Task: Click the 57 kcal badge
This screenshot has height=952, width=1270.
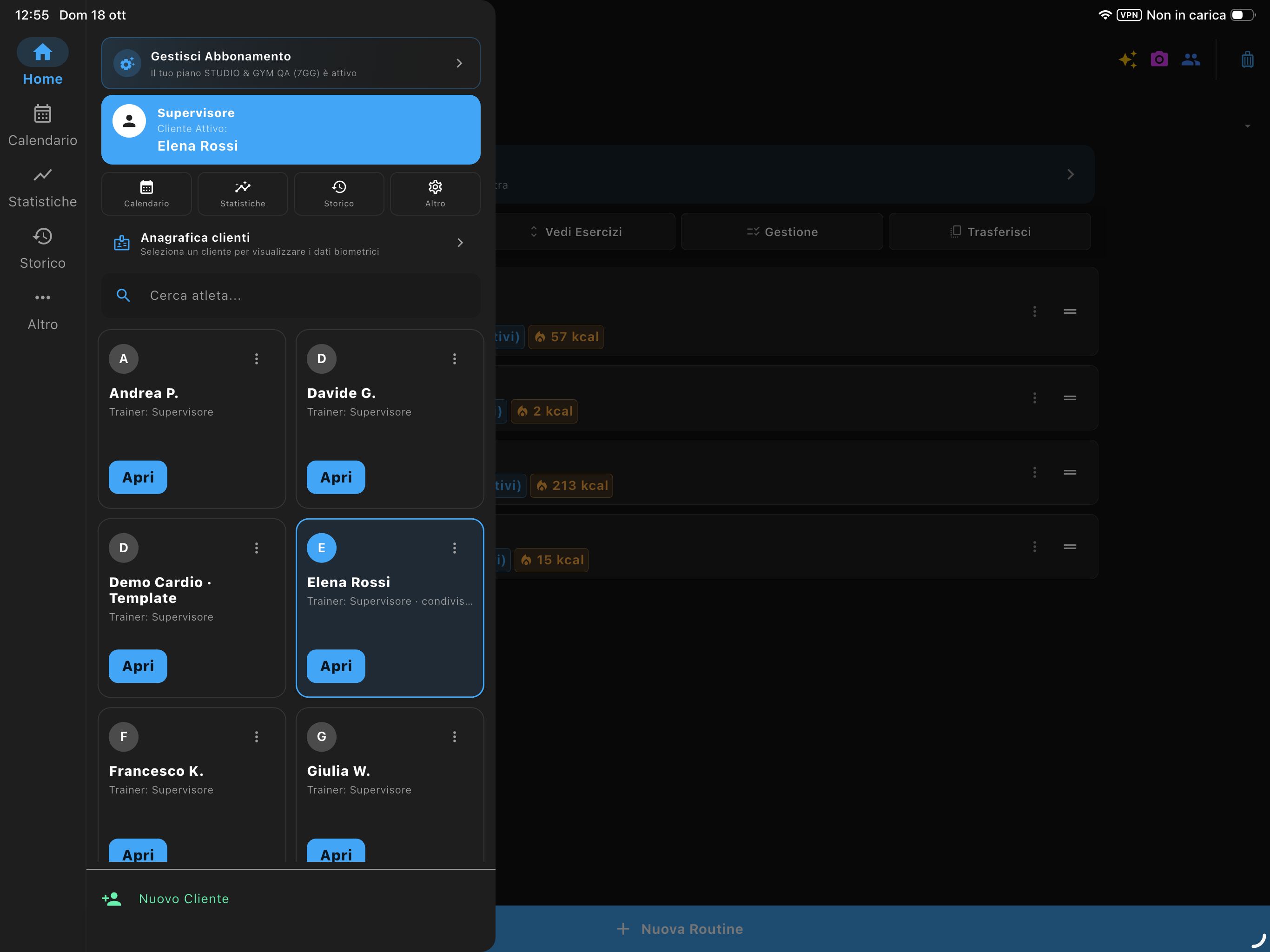Action: [566, 337]
